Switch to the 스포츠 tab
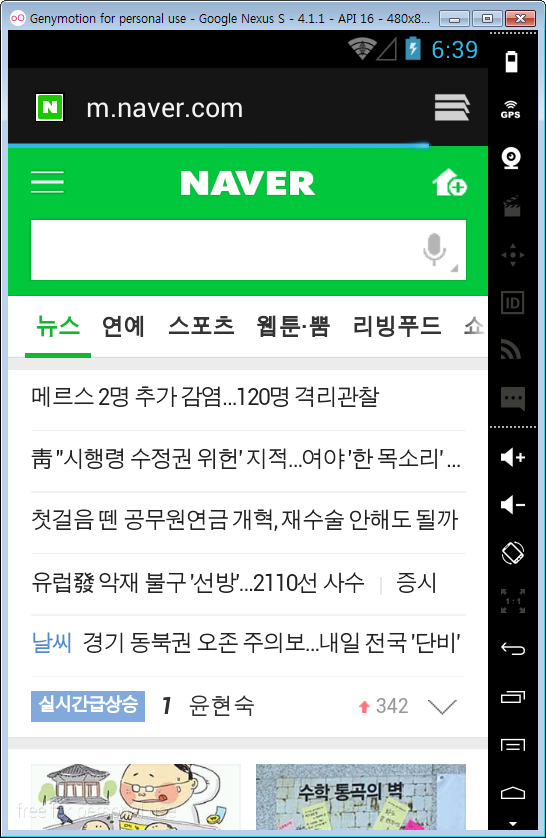Screen dimensions: 546x838 [201, 325]
